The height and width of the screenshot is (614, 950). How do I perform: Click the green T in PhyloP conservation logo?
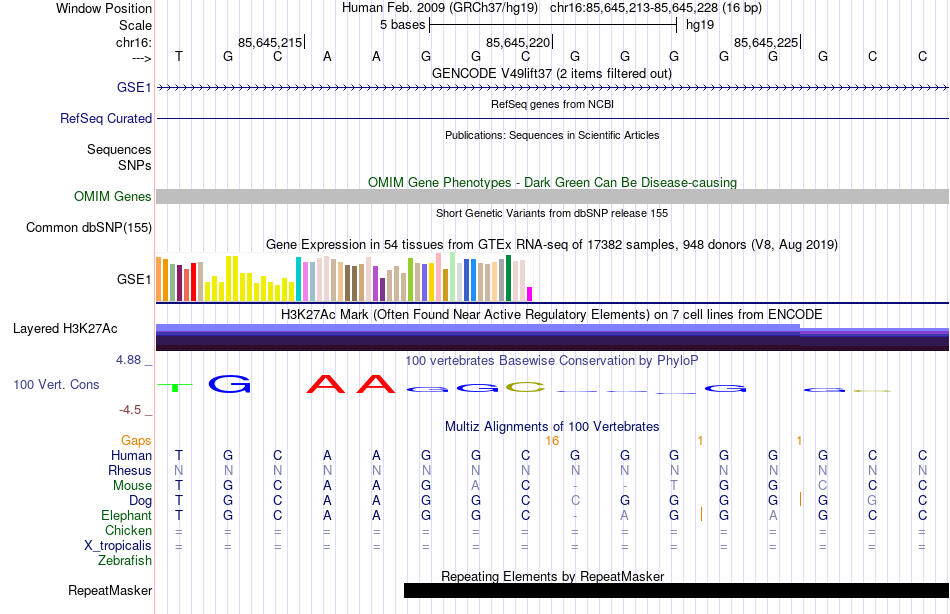(x=175, y=387)
